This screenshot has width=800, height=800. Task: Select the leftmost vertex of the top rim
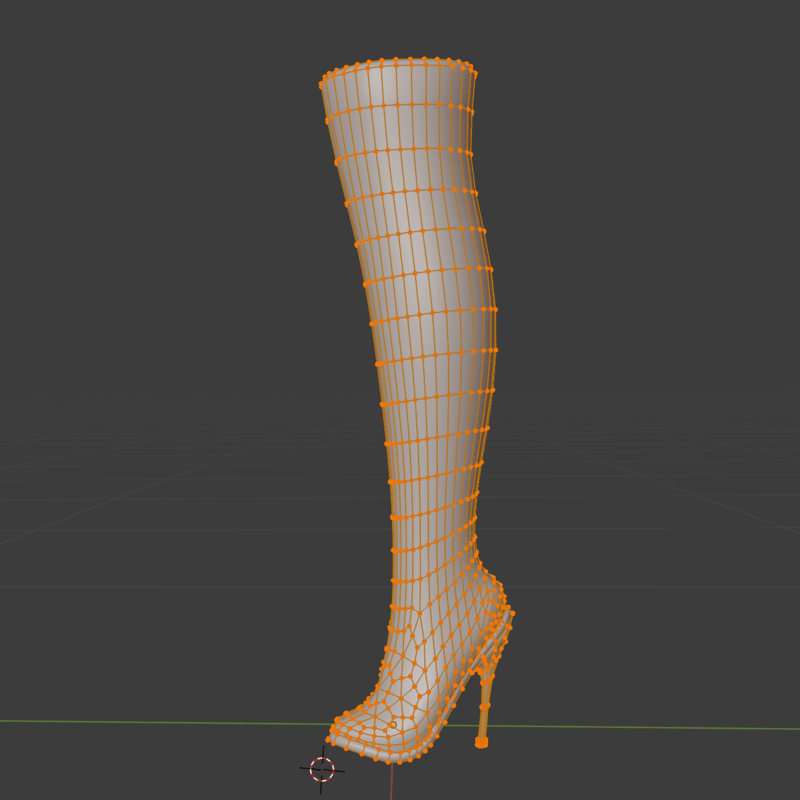321,85
